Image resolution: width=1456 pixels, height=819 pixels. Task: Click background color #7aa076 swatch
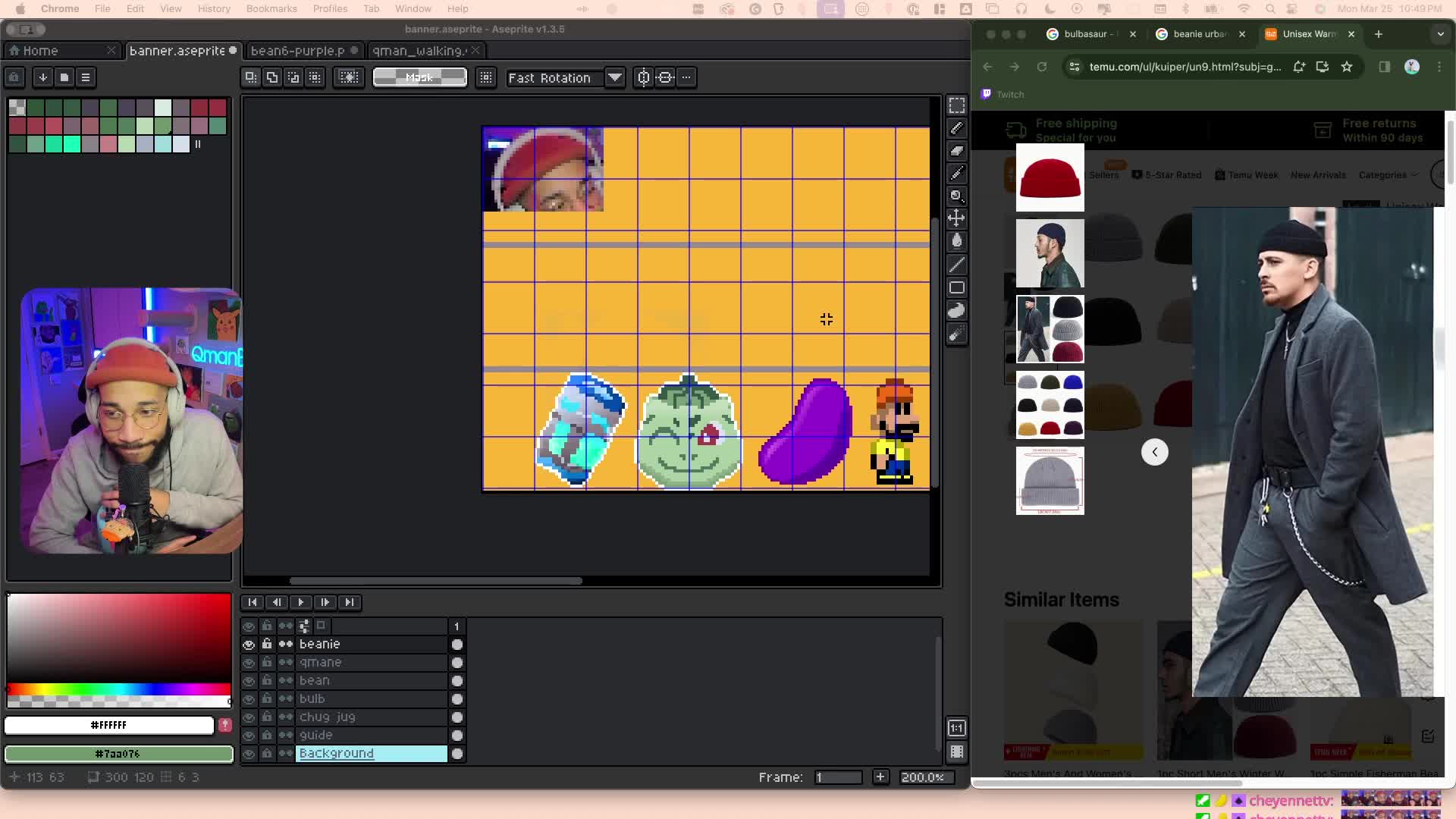(x=119, y=754)
